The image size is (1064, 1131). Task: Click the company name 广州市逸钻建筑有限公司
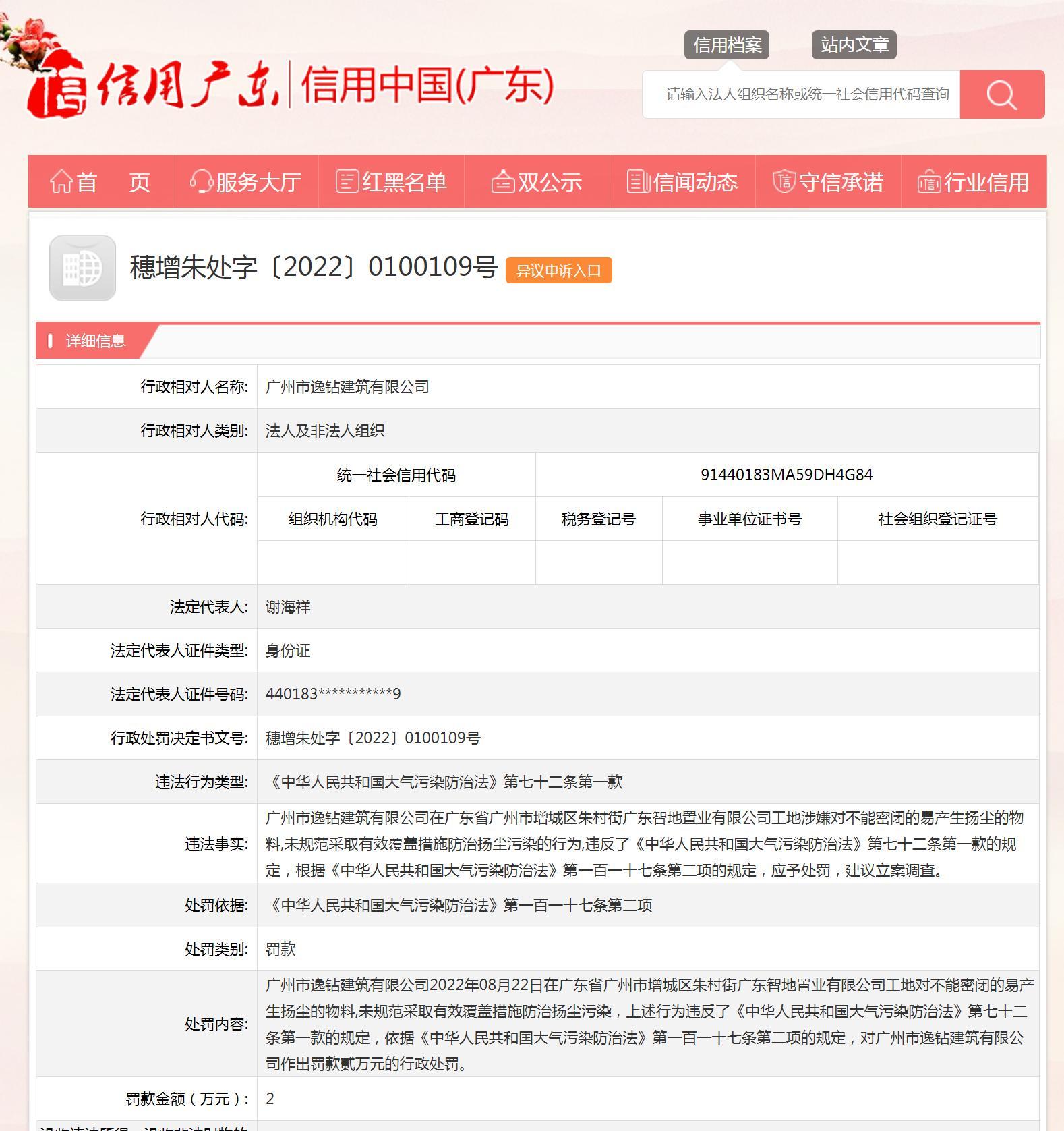[x=347, y=386]
